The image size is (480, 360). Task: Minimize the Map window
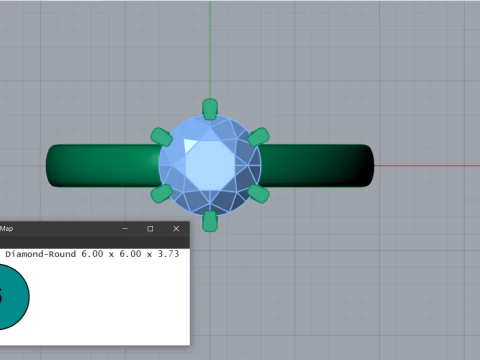(x=125, y=229)
